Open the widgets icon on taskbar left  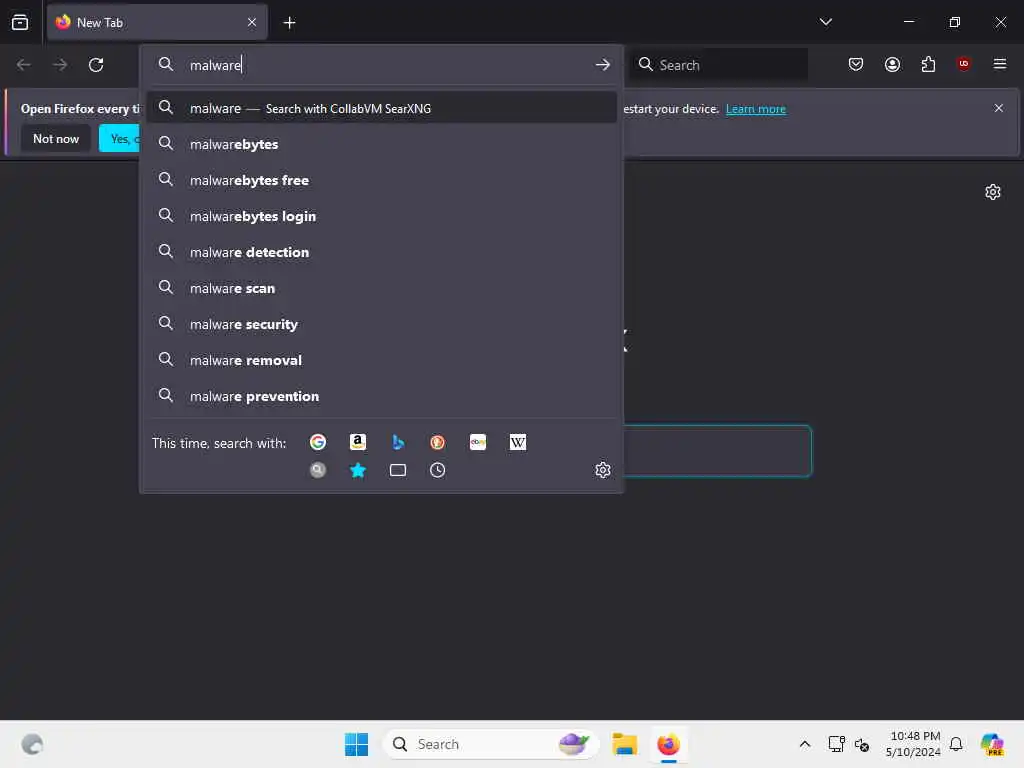(32, 744)
